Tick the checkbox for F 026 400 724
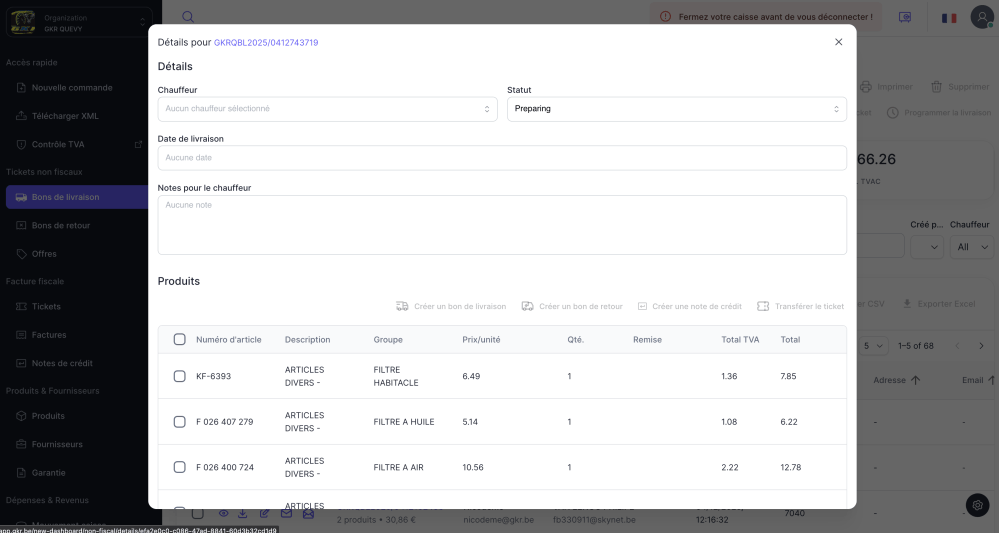This screenshot has height=533, width=999. (x=180, y=467)
